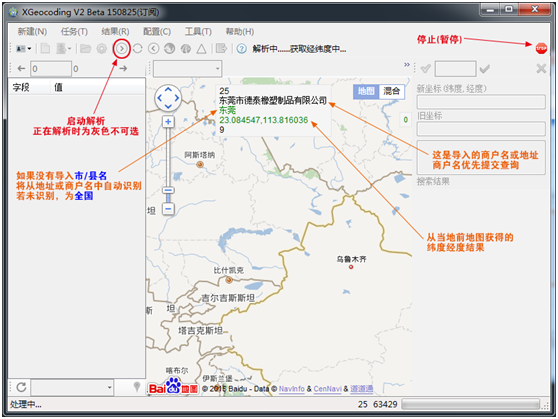
Task: Open the CenNavi link
Action: click(x=328, y=389)
